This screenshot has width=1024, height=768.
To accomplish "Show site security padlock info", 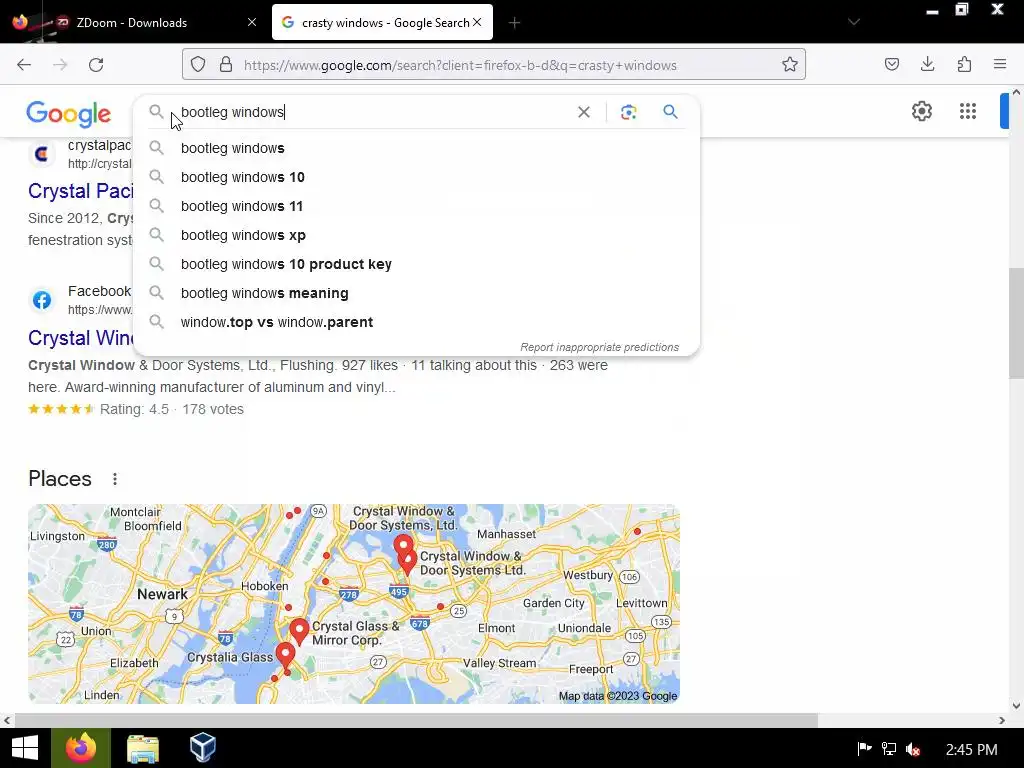I will coord(226,65).
